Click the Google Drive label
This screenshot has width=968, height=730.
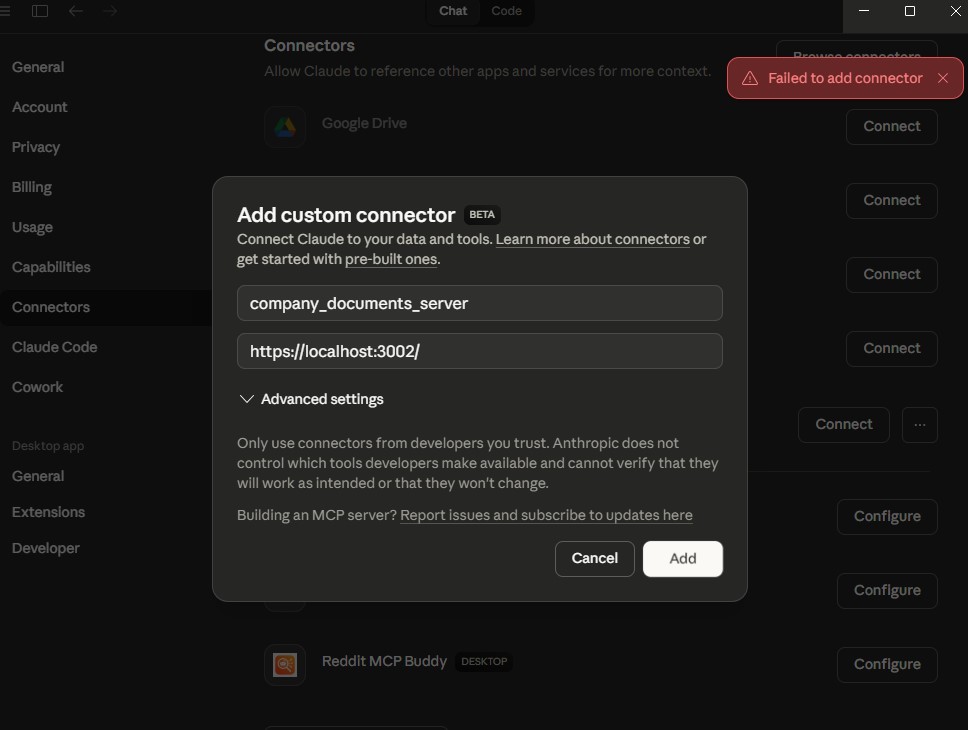pos(364,124)
